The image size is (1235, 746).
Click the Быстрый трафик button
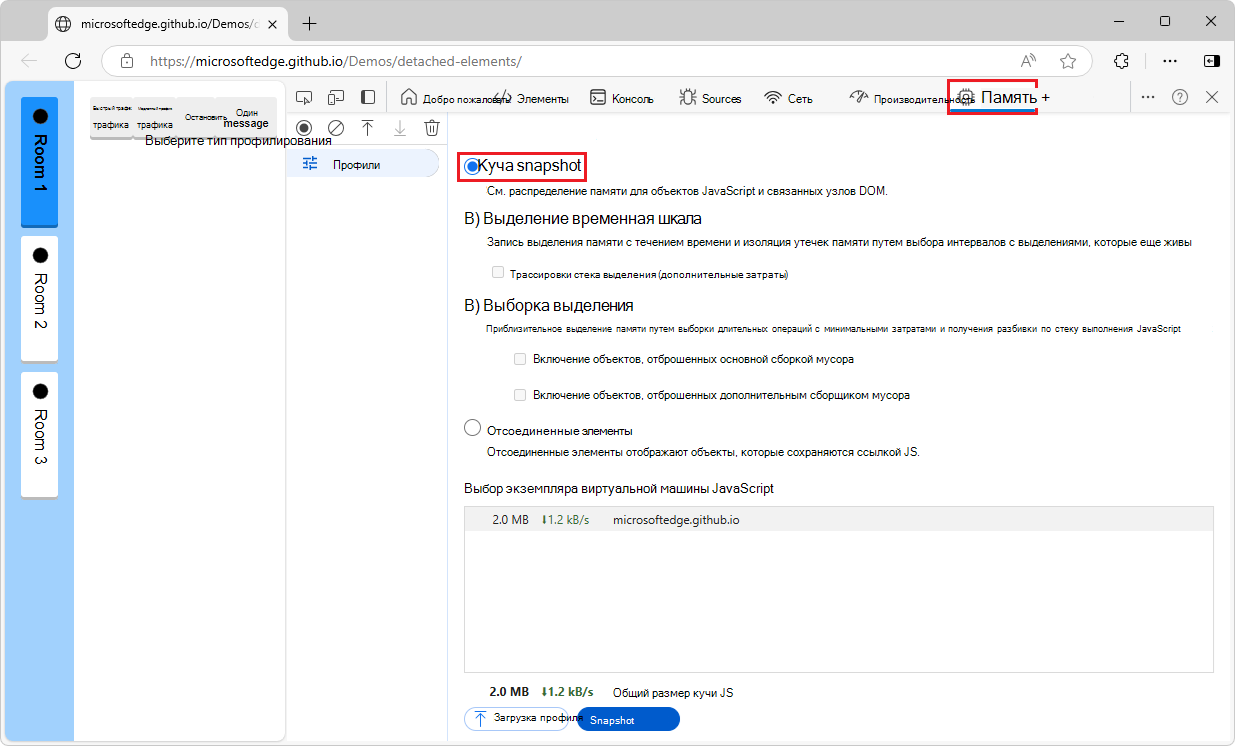pos(111,118)
